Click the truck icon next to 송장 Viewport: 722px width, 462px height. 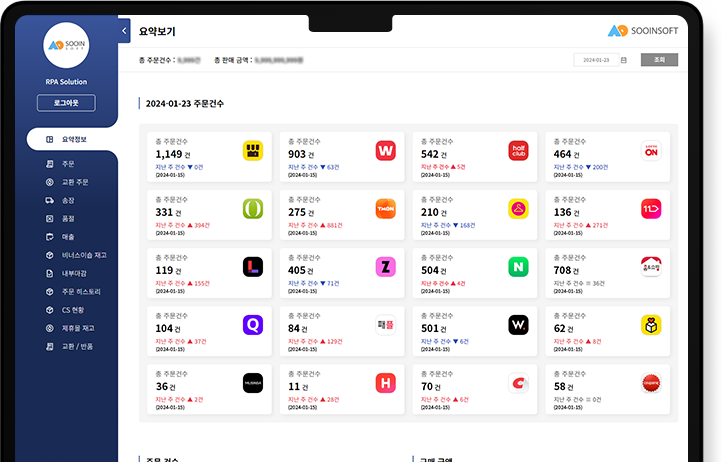click(49, 200)
